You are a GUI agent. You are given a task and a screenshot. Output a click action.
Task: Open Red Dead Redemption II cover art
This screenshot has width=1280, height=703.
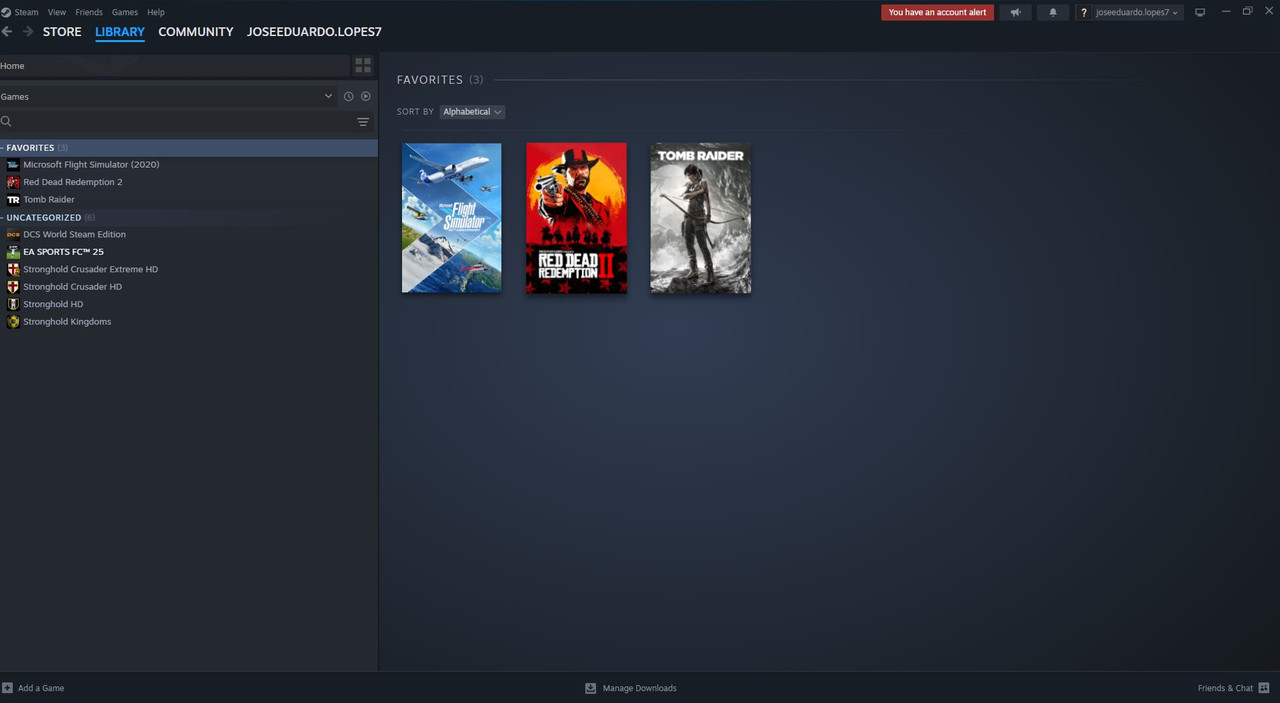coord(577,218)
